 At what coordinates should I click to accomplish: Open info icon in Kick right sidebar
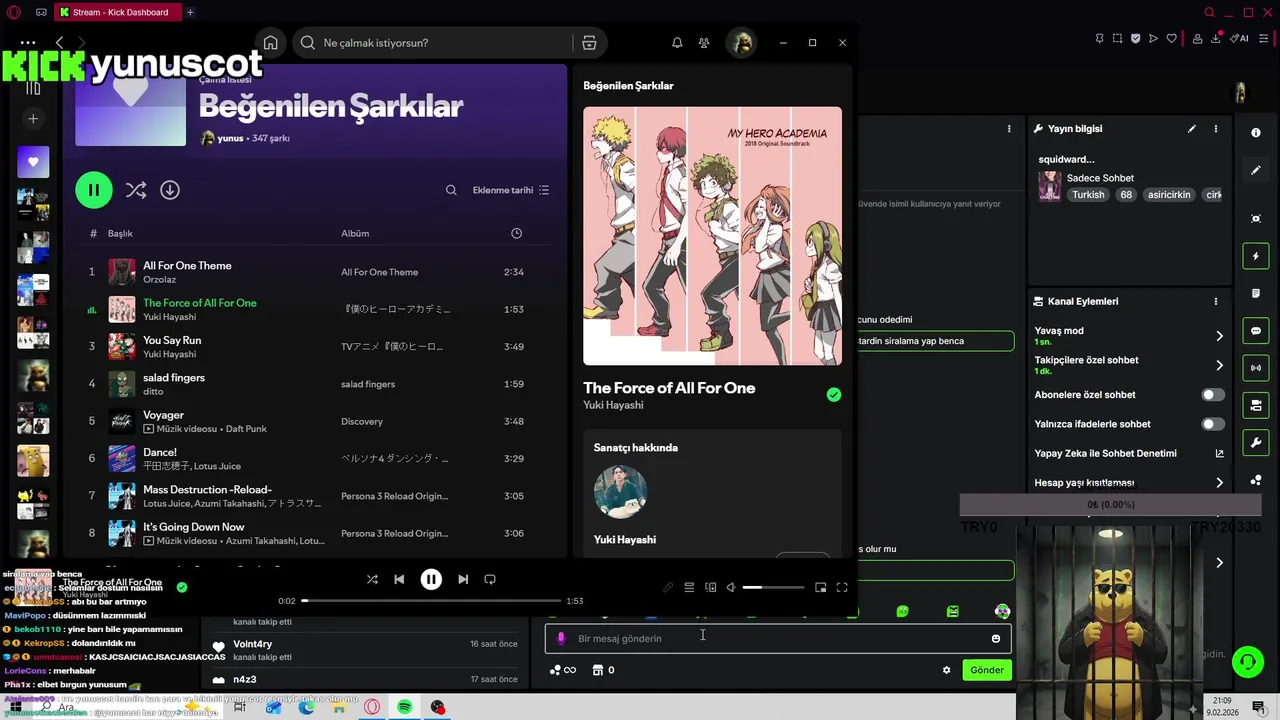[1256, 132]
